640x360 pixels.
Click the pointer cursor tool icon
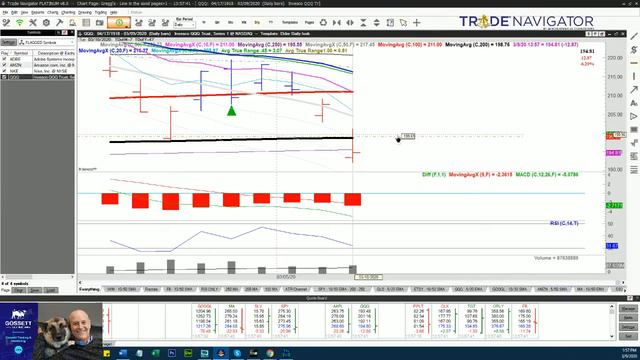[x=403, y=23]
